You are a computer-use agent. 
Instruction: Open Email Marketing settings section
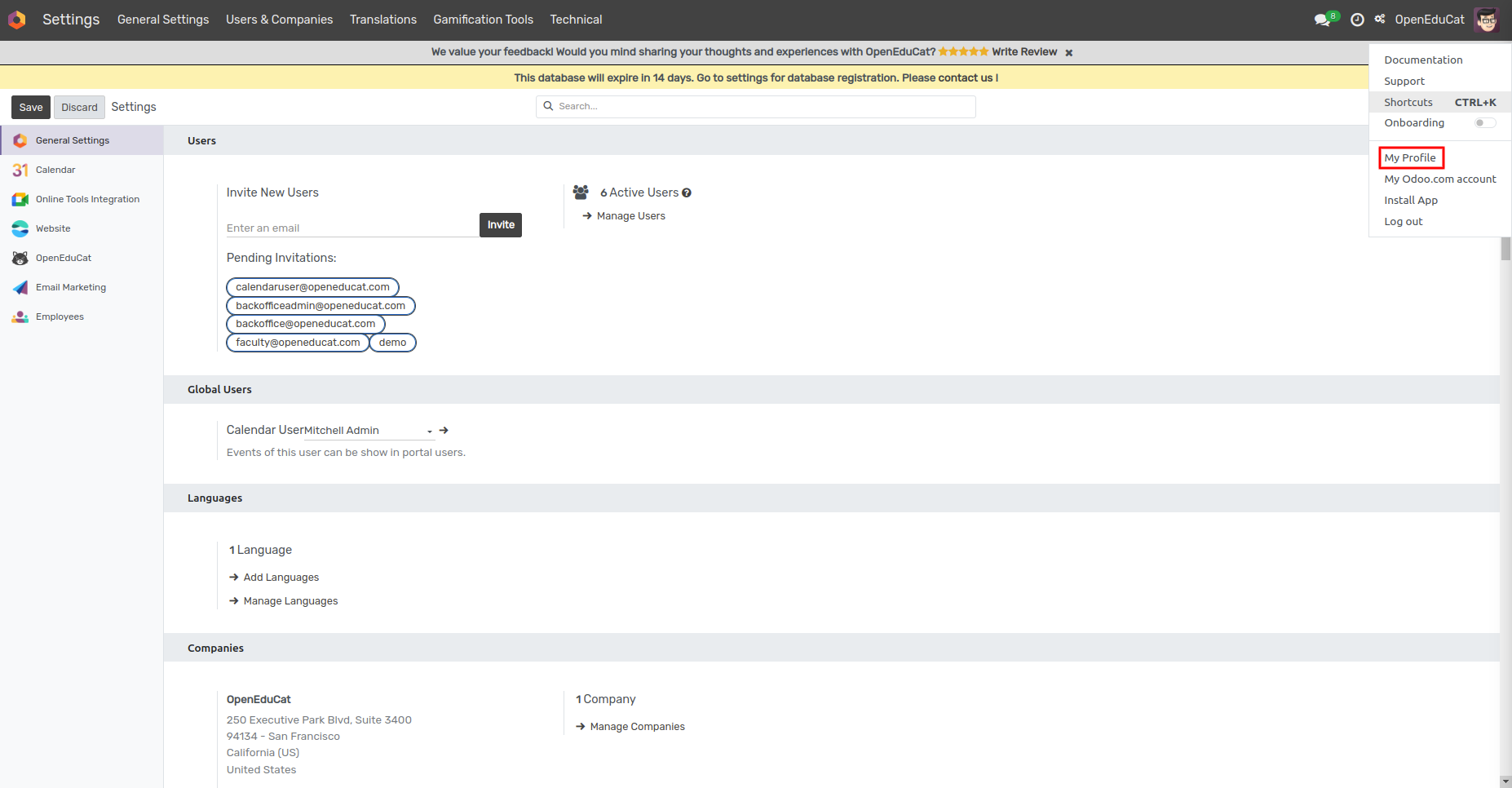tap(71, 287)
